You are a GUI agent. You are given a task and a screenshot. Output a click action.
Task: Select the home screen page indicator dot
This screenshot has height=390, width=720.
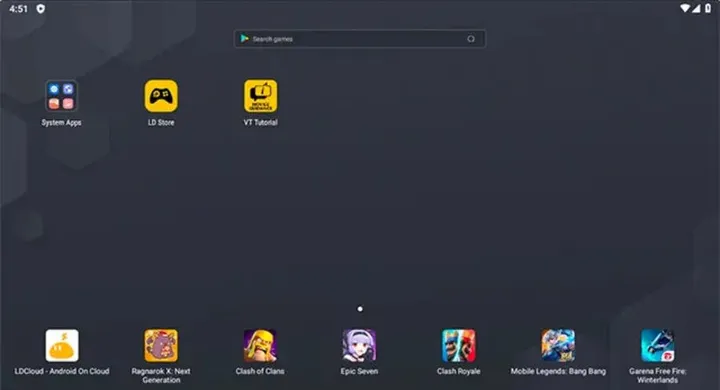click(360, 309)
